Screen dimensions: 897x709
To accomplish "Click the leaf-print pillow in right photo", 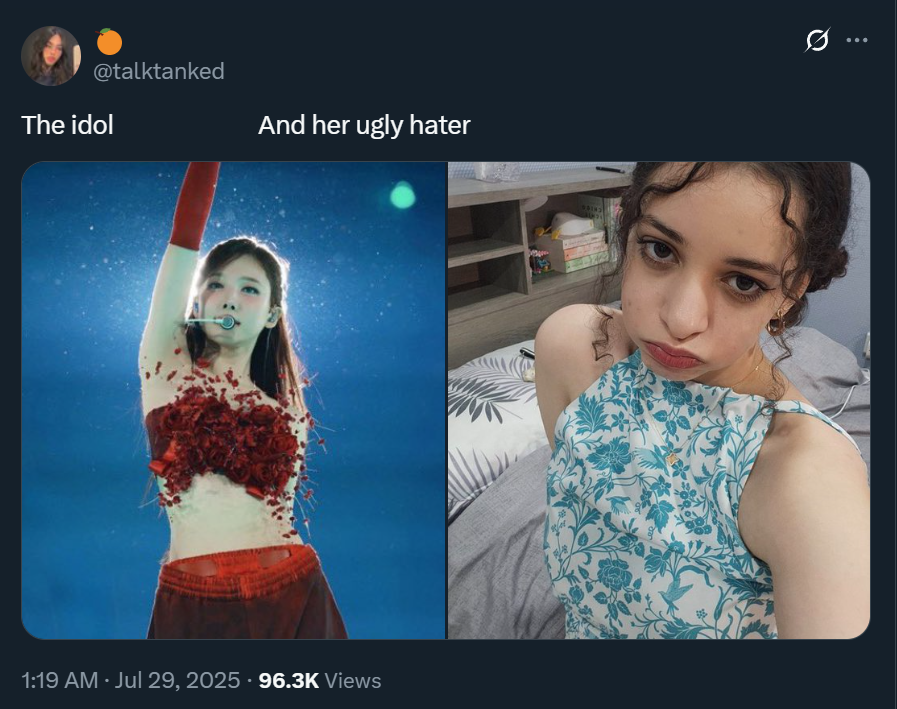I will tap(493, 423).
